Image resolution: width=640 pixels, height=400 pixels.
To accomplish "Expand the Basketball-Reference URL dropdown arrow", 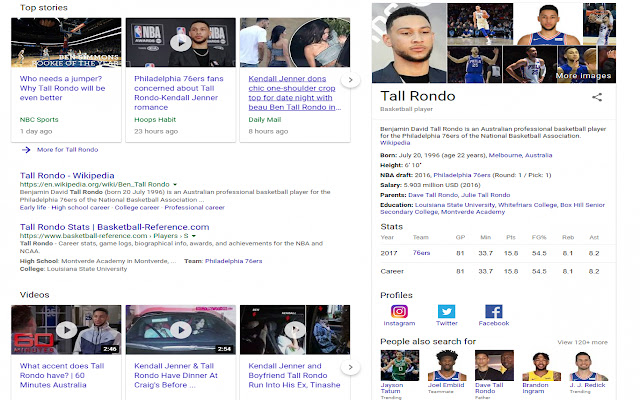I will pyautogui.click(x=194, y=236).
